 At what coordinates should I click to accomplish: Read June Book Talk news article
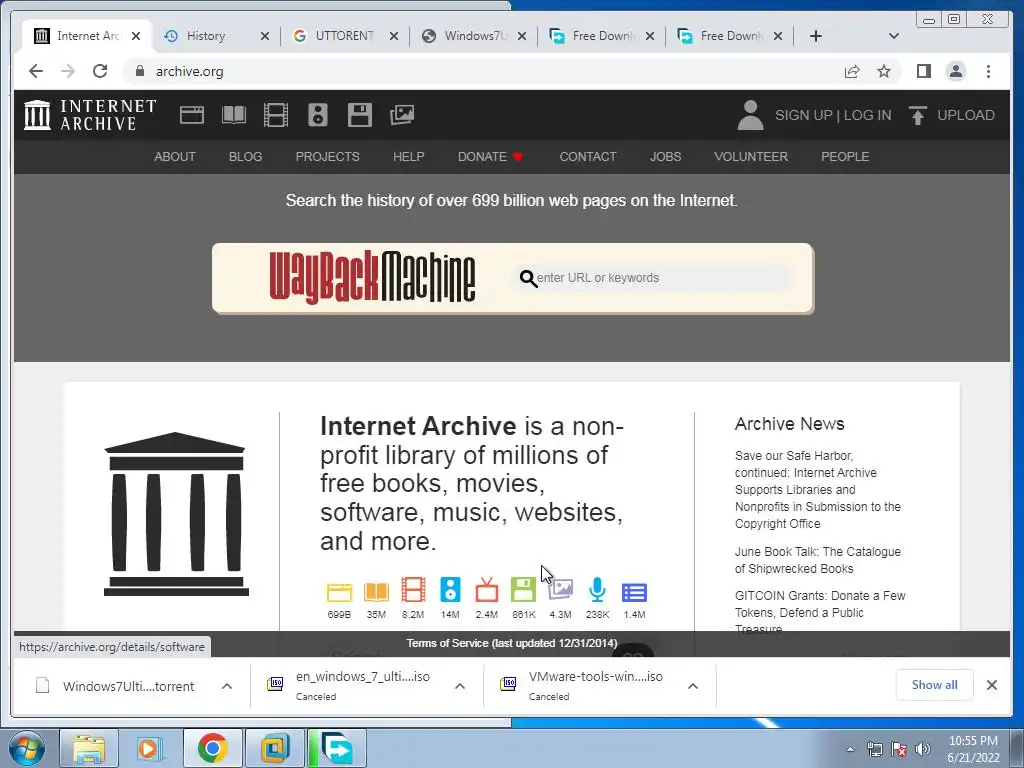(x=818, y=560)
